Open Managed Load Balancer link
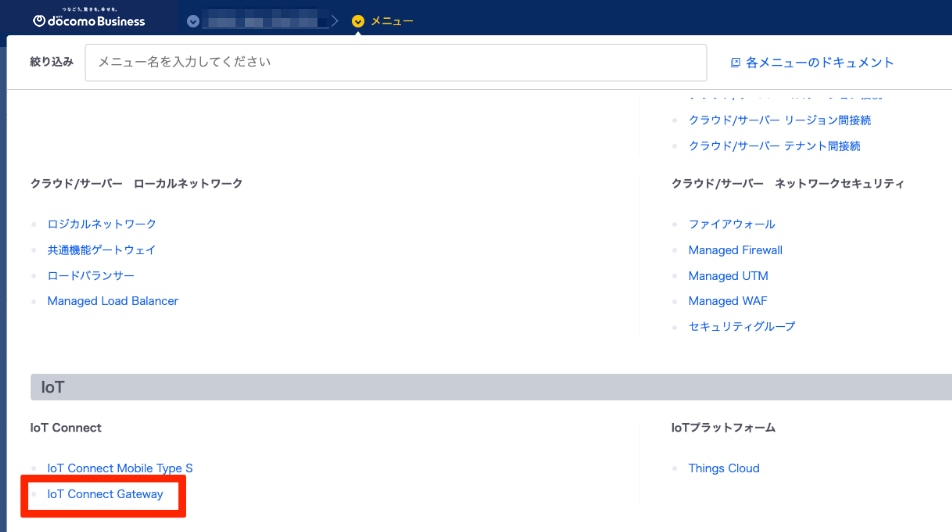The height and width of the screenshot is (532, 952). (113, 301)
